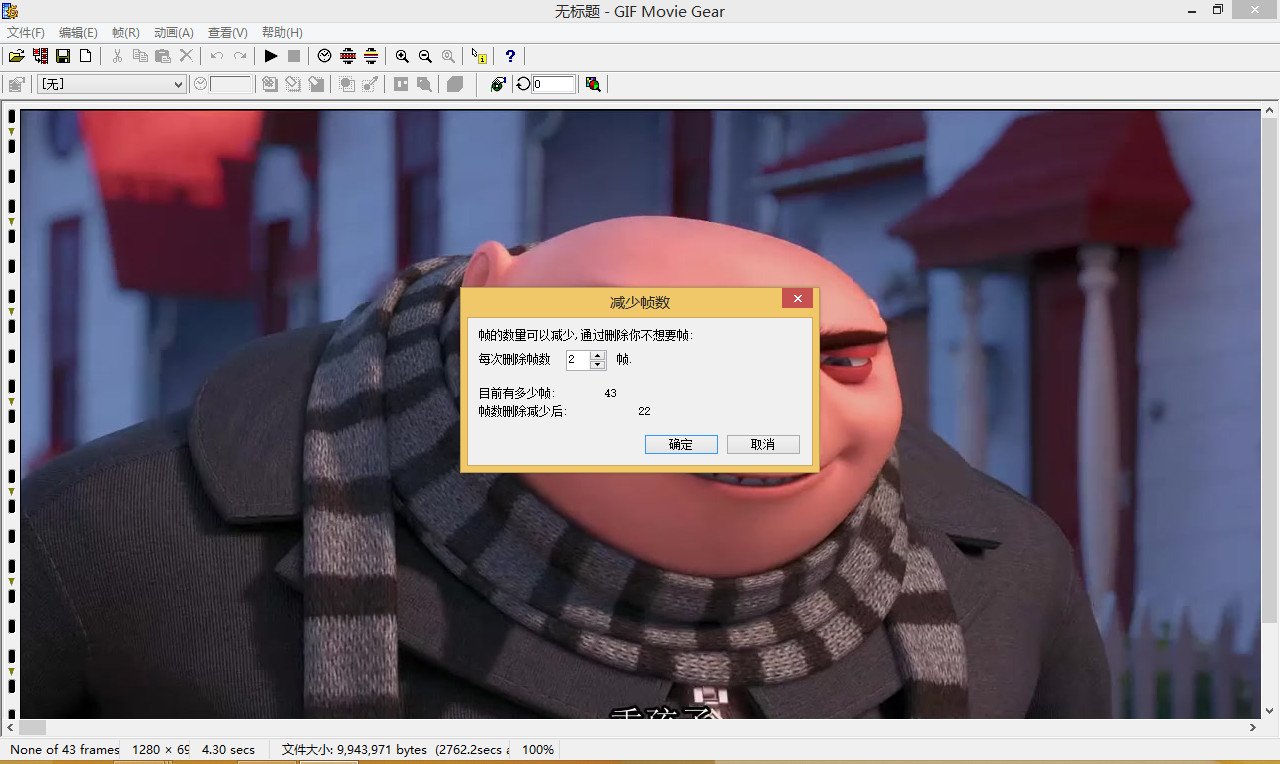This screenshot has height=764, width=1280.
Task: Close the 减少帧数 dialog
Action: point(797,299)
